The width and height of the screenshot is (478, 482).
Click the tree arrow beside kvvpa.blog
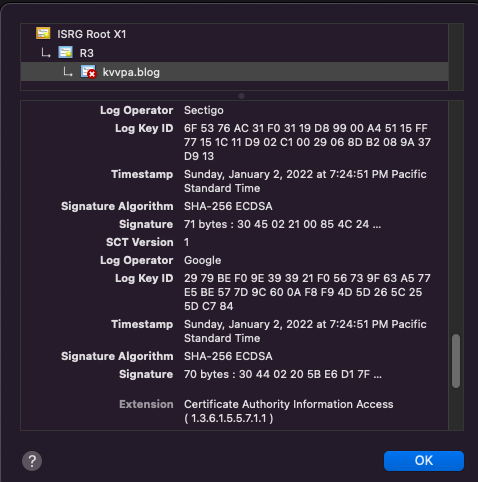pos(68,72)
